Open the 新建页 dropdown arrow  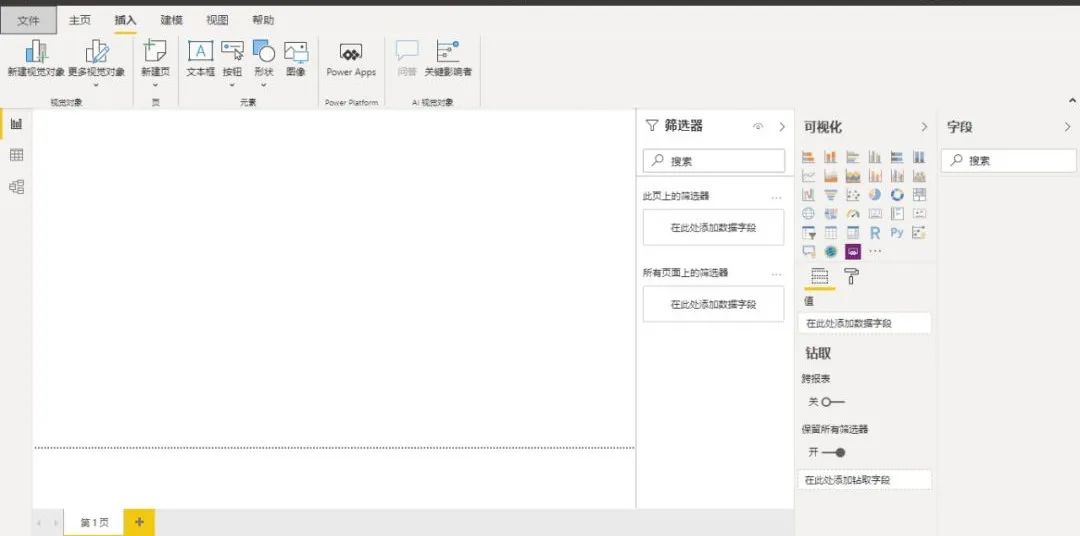[155, 85]
